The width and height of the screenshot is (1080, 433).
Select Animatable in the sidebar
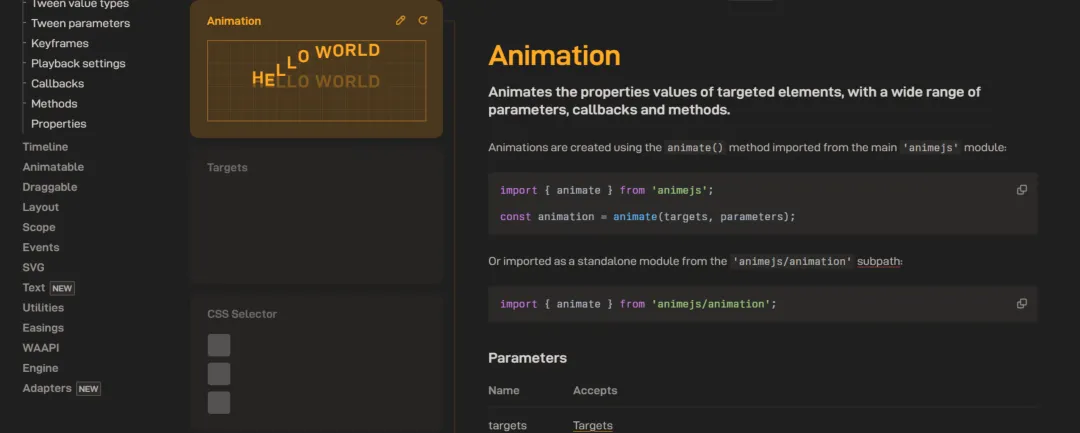click(53, 167)
